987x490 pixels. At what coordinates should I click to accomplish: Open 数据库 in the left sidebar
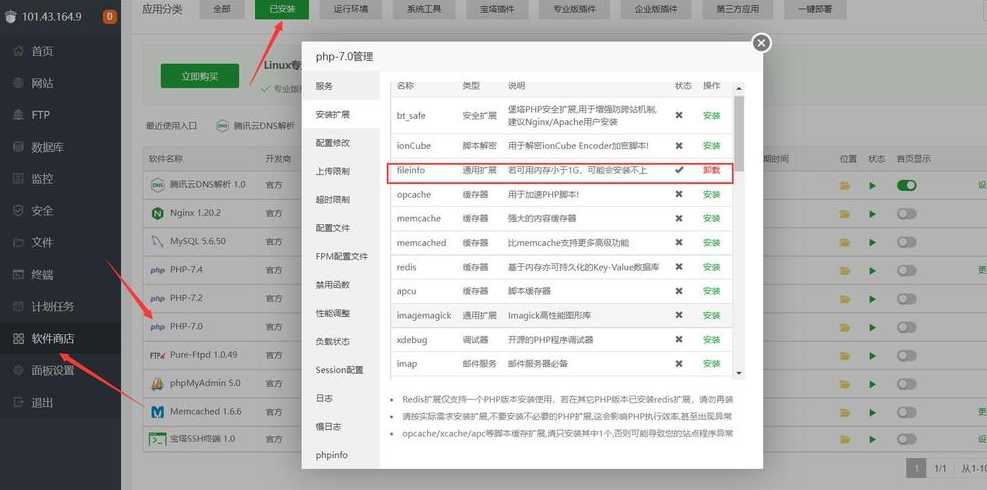pos(47,147)
